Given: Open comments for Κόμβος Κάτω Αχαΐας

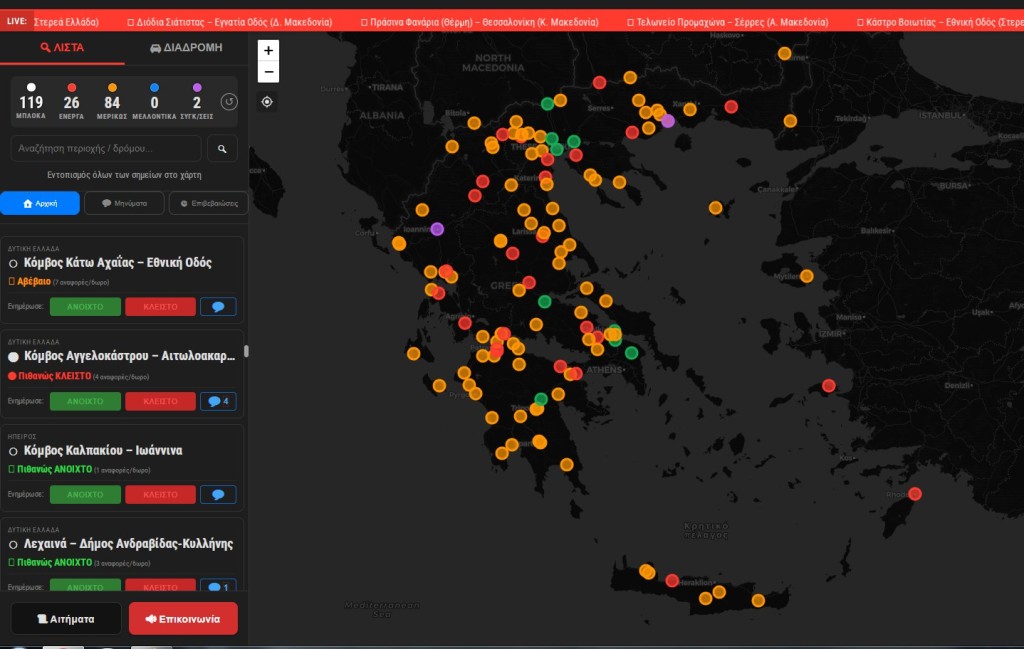Looking at the screenshot, I should 218,307.
